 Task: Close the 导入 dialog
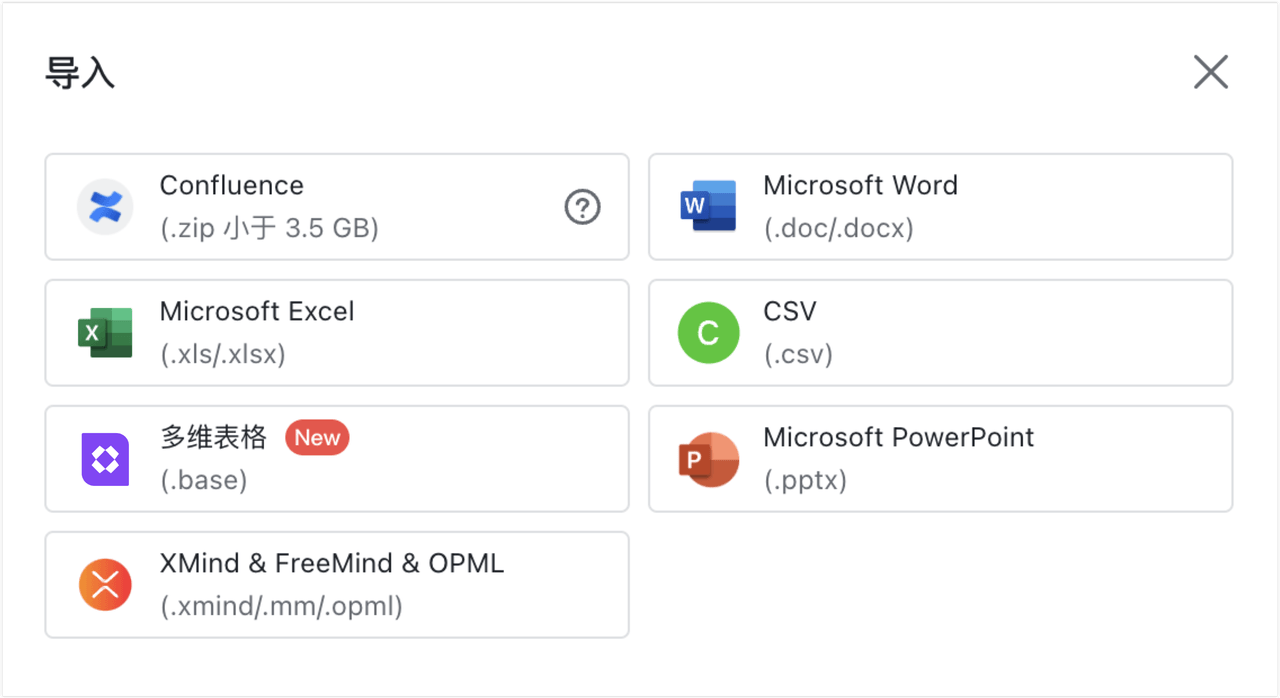click(x=1210, y=72)
